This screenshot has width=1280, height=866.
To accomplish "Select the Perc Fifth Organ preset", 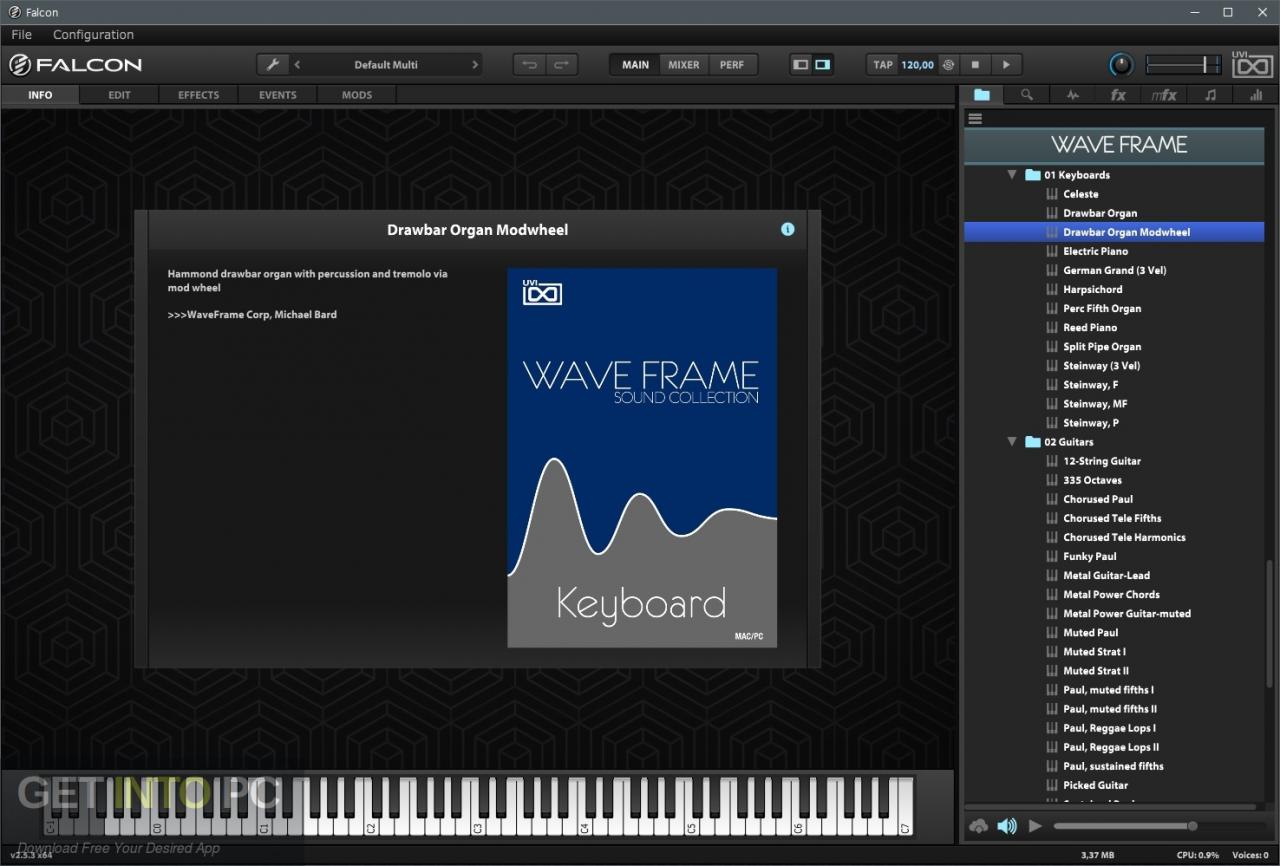I will (1102, 308).
